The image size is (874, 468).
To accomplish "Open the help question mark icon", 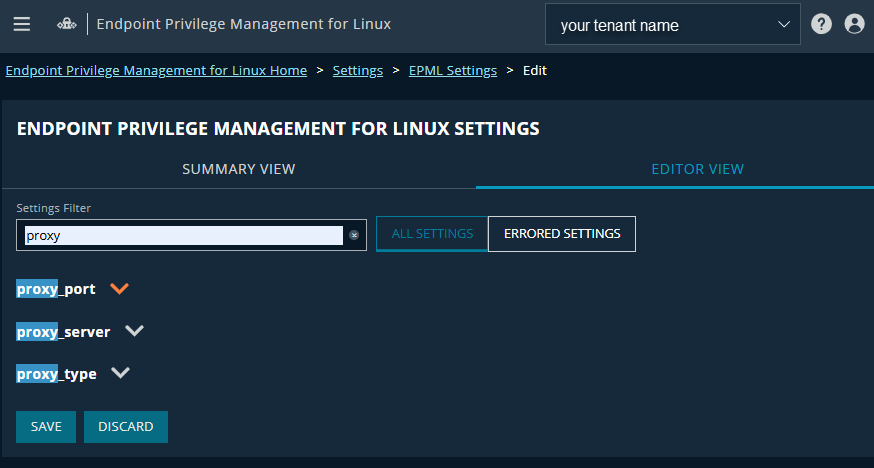I will [821, 24].
